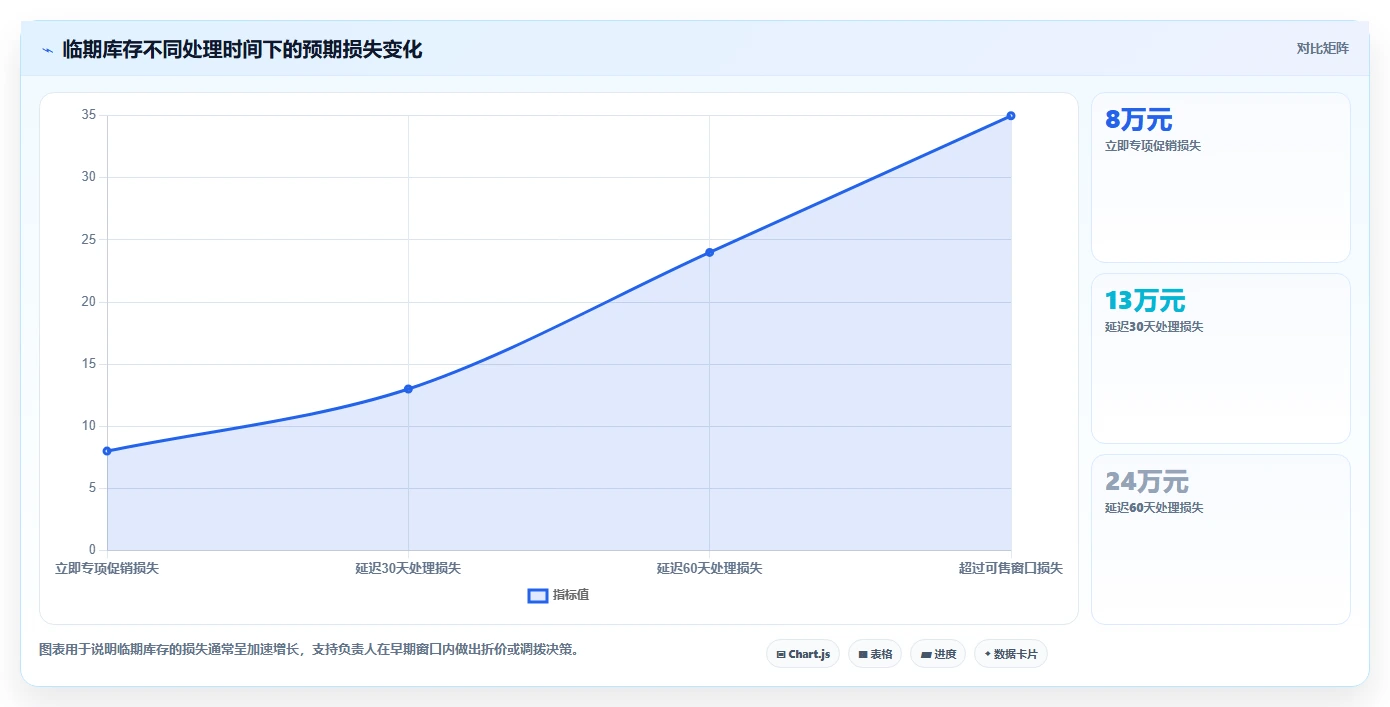Click the data point at 超过可售窗口损失
The height and width of the screenshot is (707, 1390).
click(x=1011, y=116)
